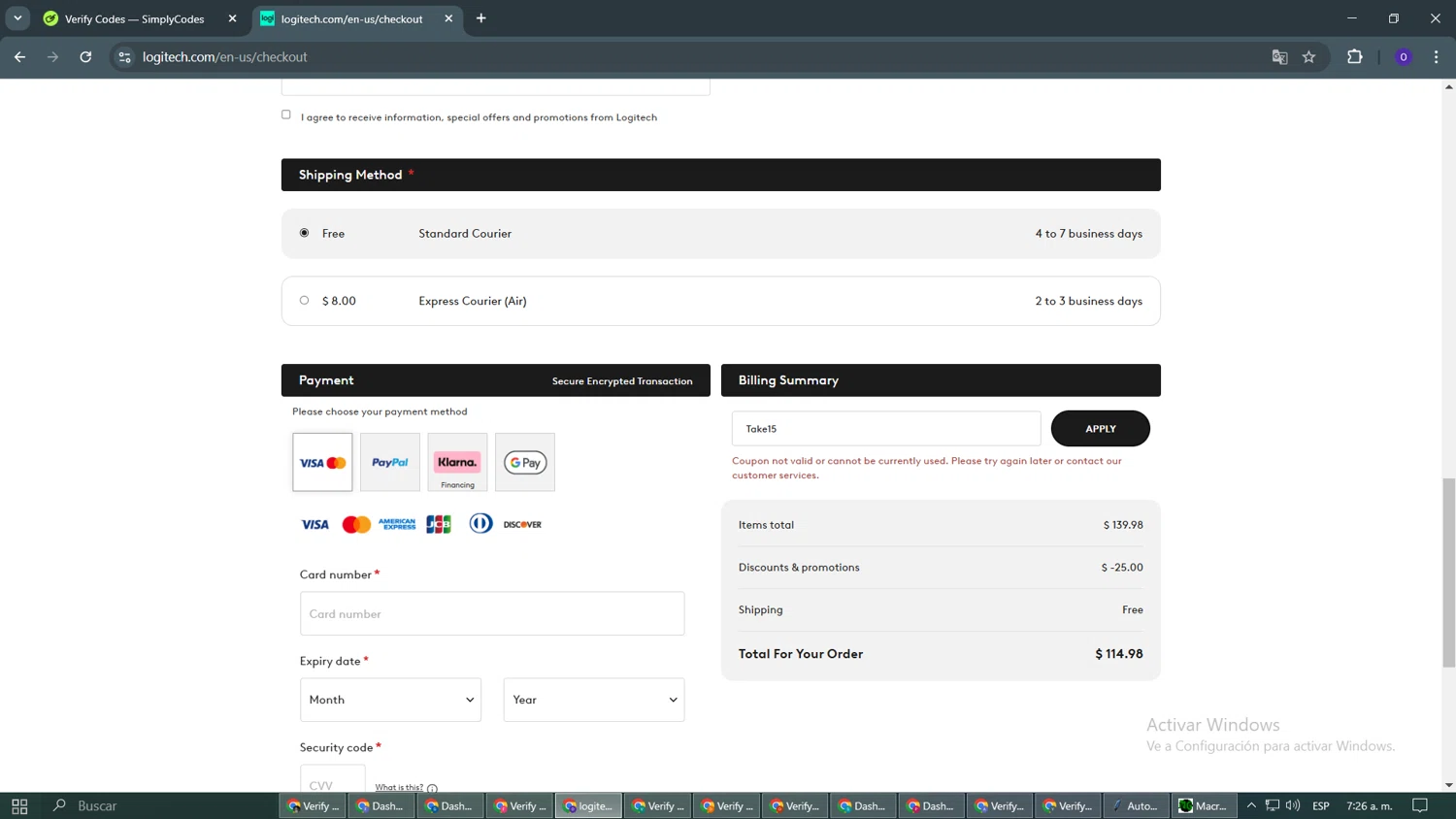Switch to logite... taskbar window
The width and height of the screenshot is (1456, 819).
pos(588,805)
